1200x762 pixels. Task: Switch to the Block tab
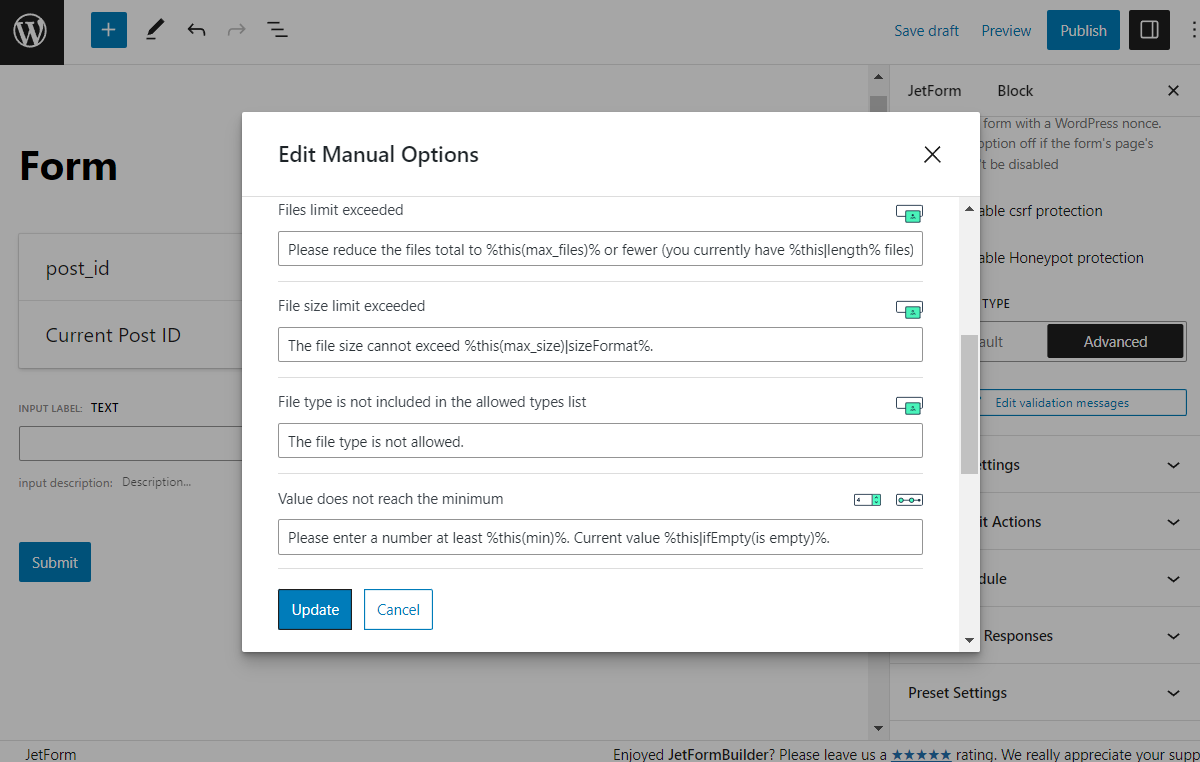(1015, 91)
